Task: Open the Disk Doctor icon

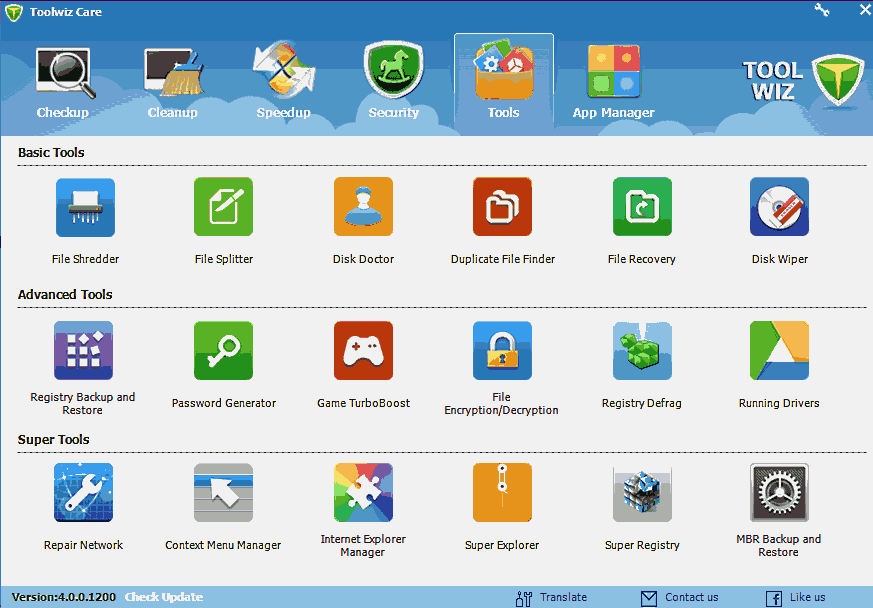Action: [x=363, y=207]
